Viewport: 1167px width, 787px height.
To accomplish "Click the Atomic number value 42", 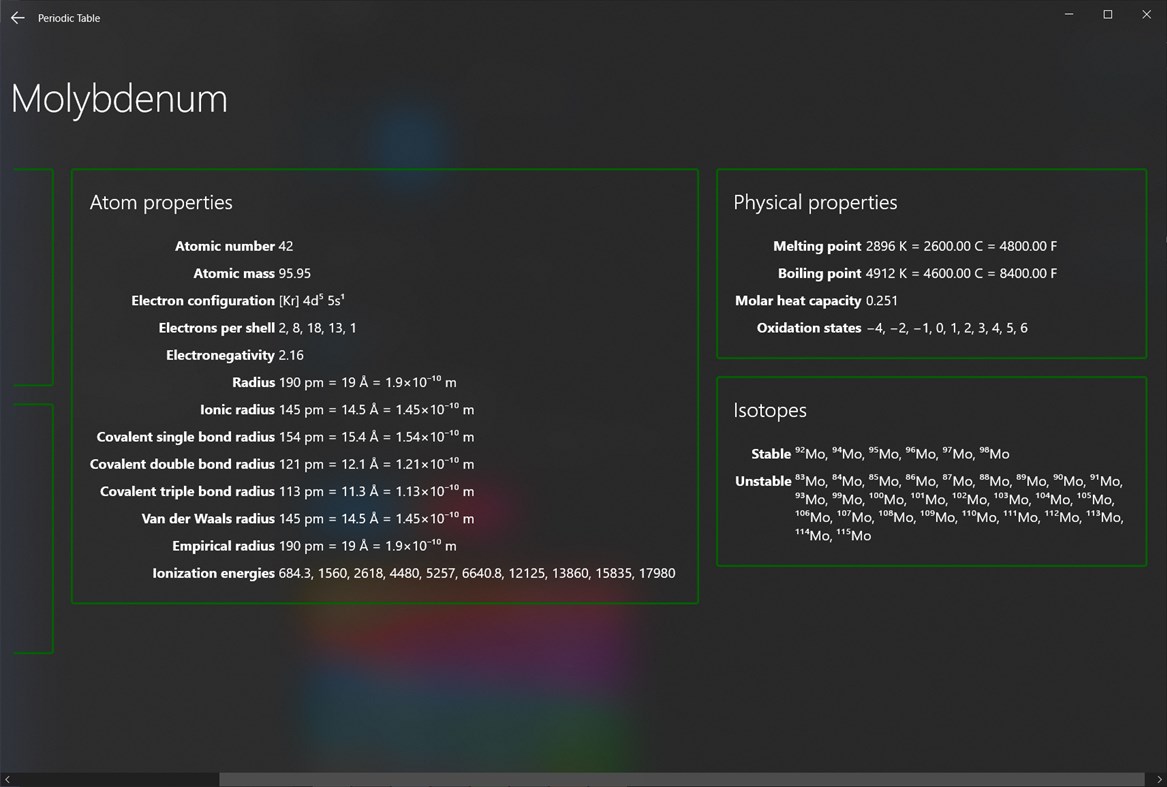I will click(x=286, y=246).
